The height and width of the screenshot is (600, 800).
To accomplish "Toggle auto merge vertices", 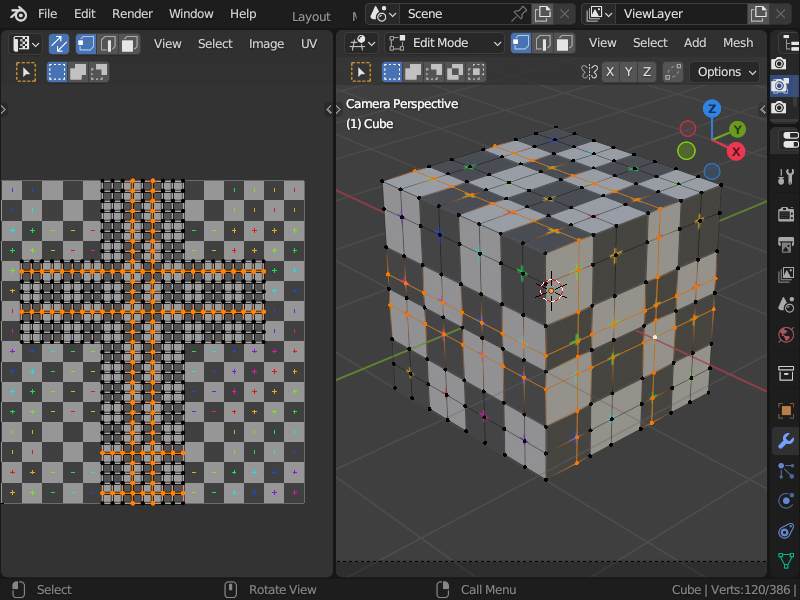I will coord(673,72).
